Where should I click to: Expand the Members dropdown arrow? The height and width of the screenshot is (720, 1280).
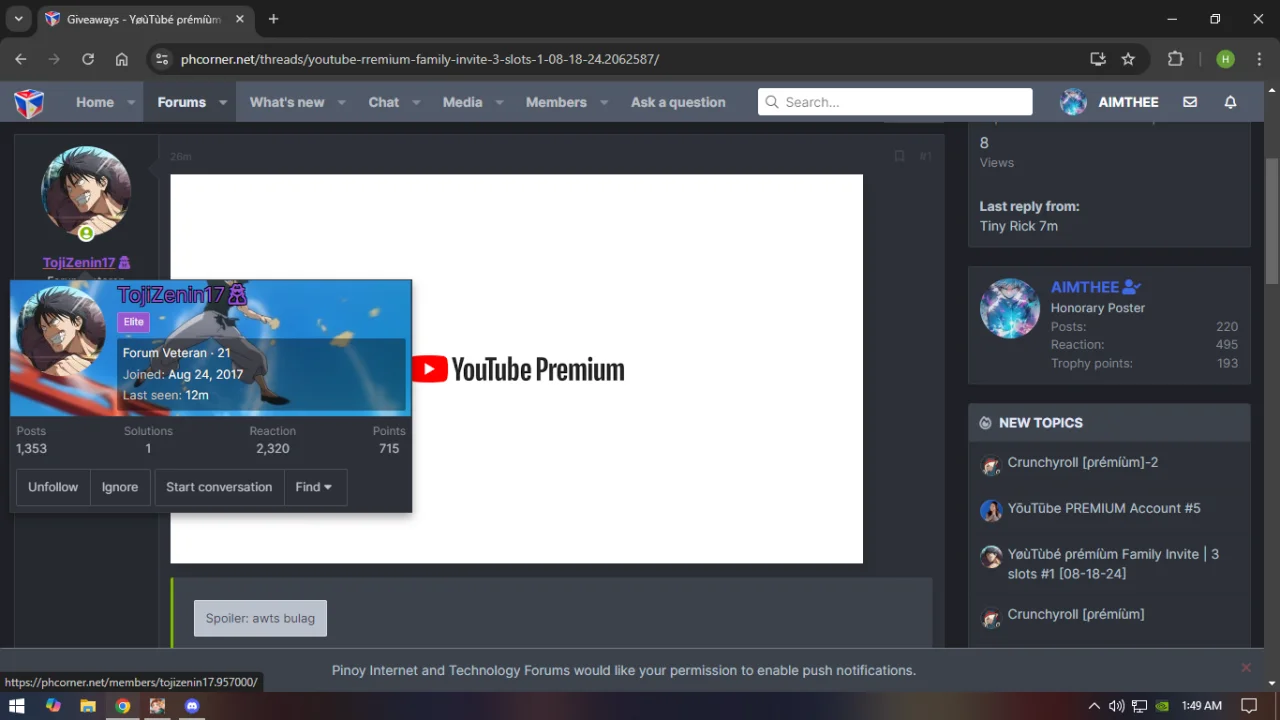604,102
